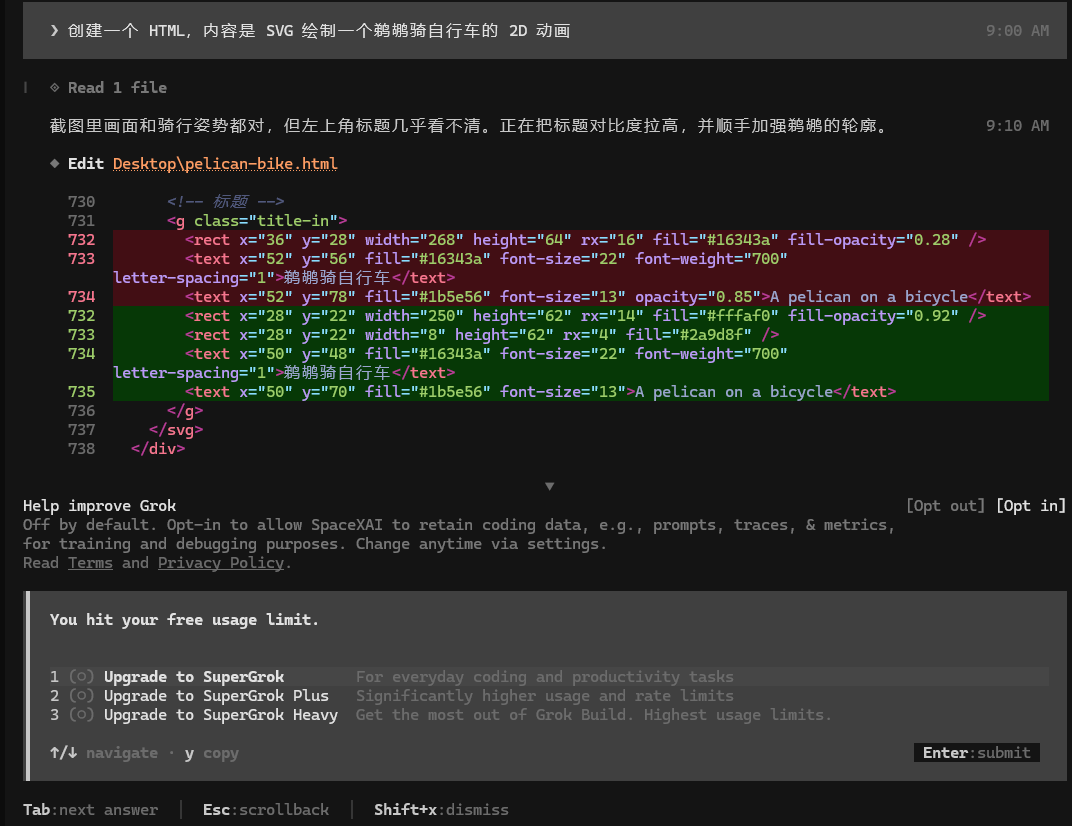The height and width of the screenshot is (826, 1072).
Task: Click the Shift+x:dismiss hint
Action: 441,810
